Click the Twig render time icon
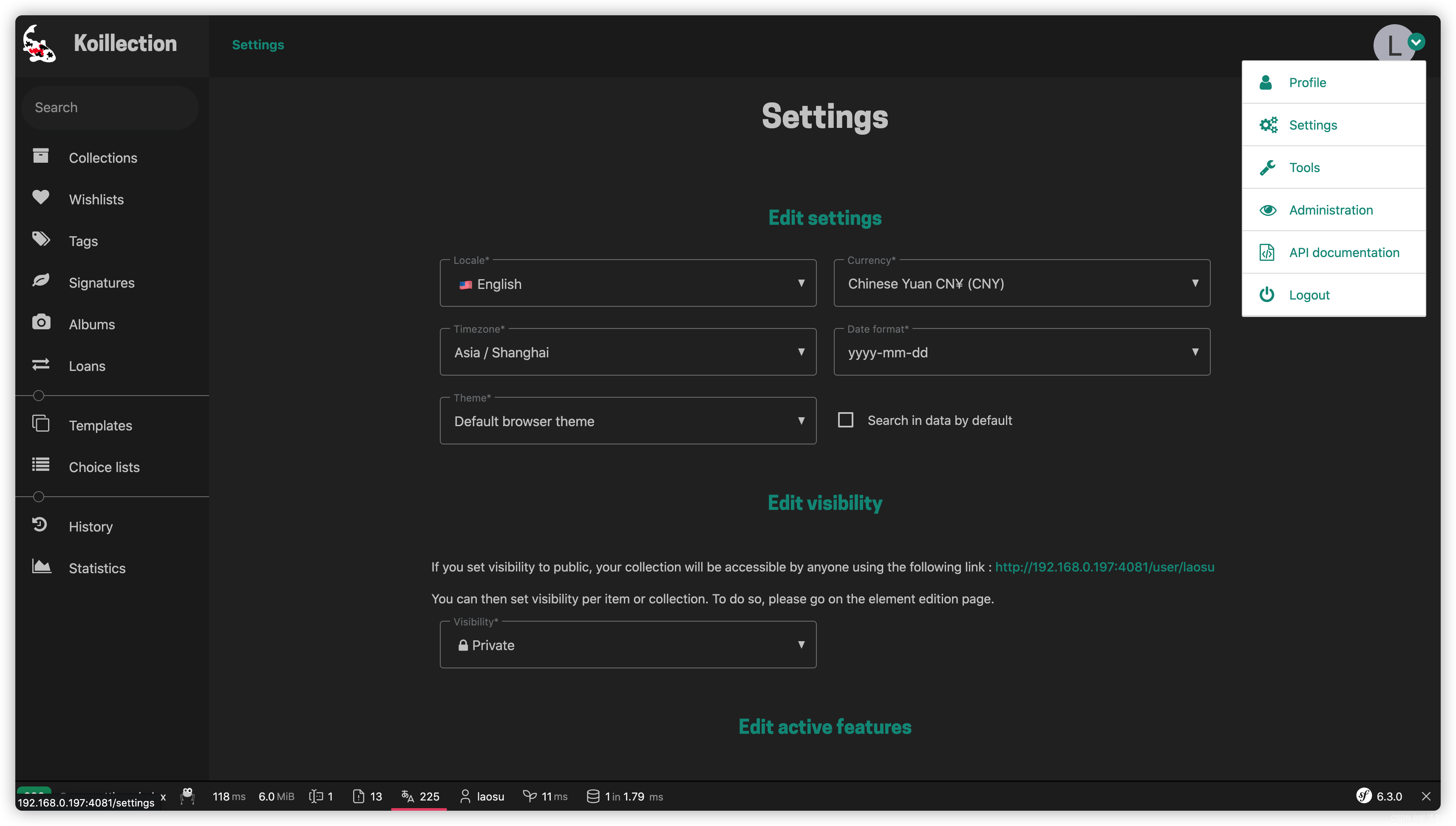The height and width of the screenshot is (826, 1456). 530,797
